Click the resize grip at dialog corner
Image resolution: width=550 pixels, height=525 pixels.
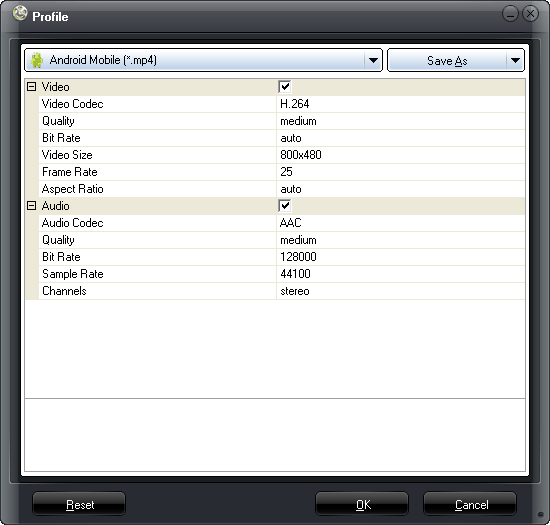click(x=541, y=514)
